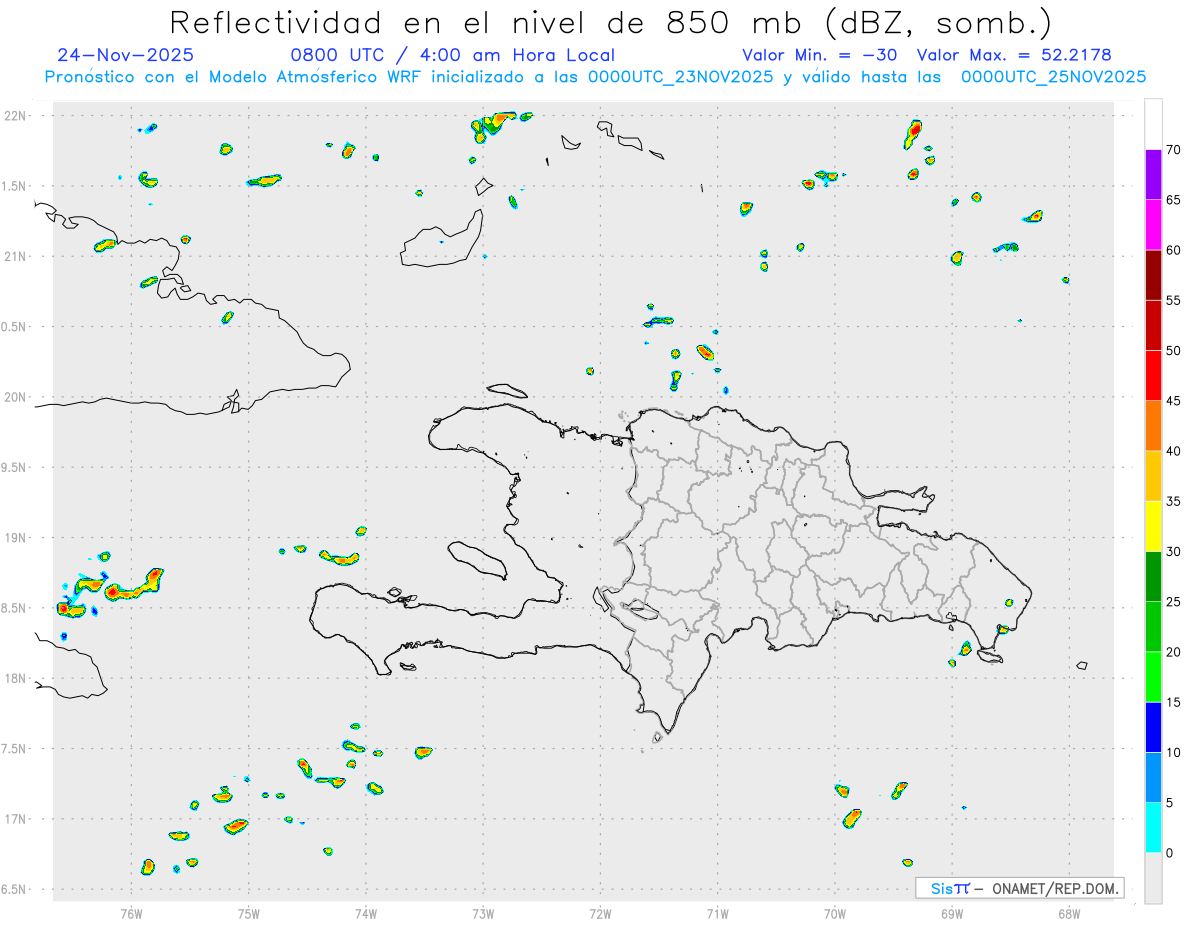This screenshot has width=1200, height=927.
Task: Click the "74W" longitude label
Action: [x=366, y=913]
